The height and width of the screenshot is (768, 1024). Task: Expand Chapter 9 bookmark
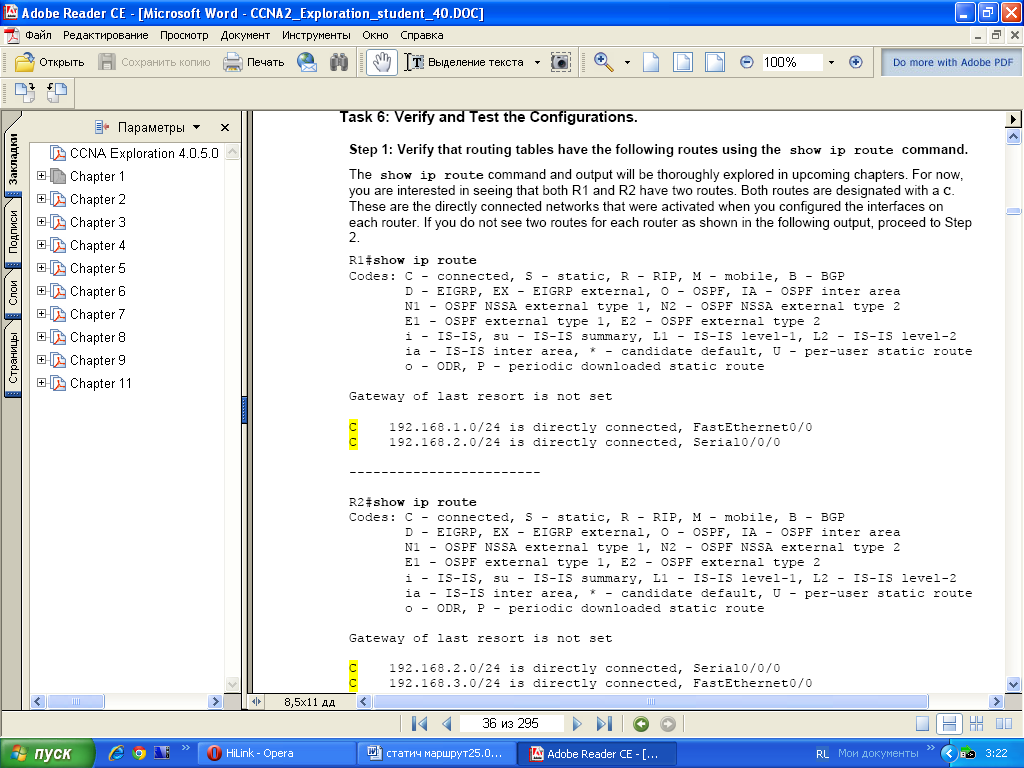pos(41,360)
